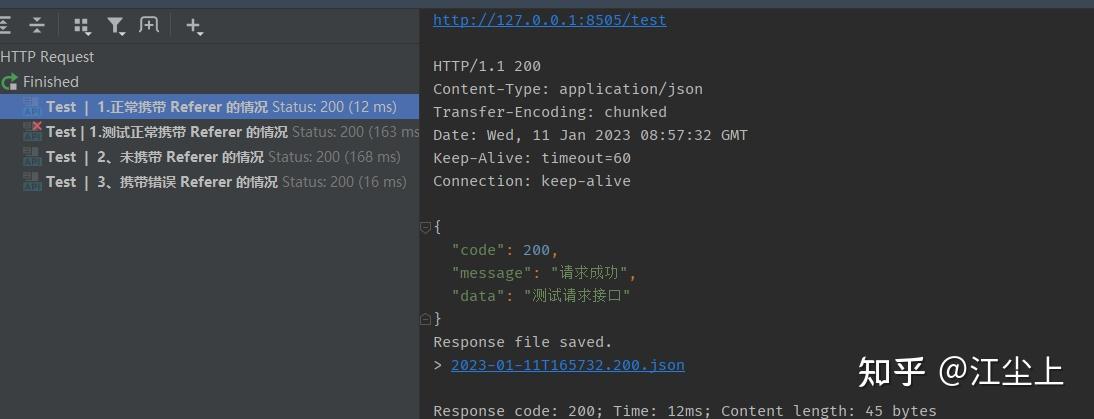Select the HTTP Request tree node
1094x419 pixels.
[47, 57]
